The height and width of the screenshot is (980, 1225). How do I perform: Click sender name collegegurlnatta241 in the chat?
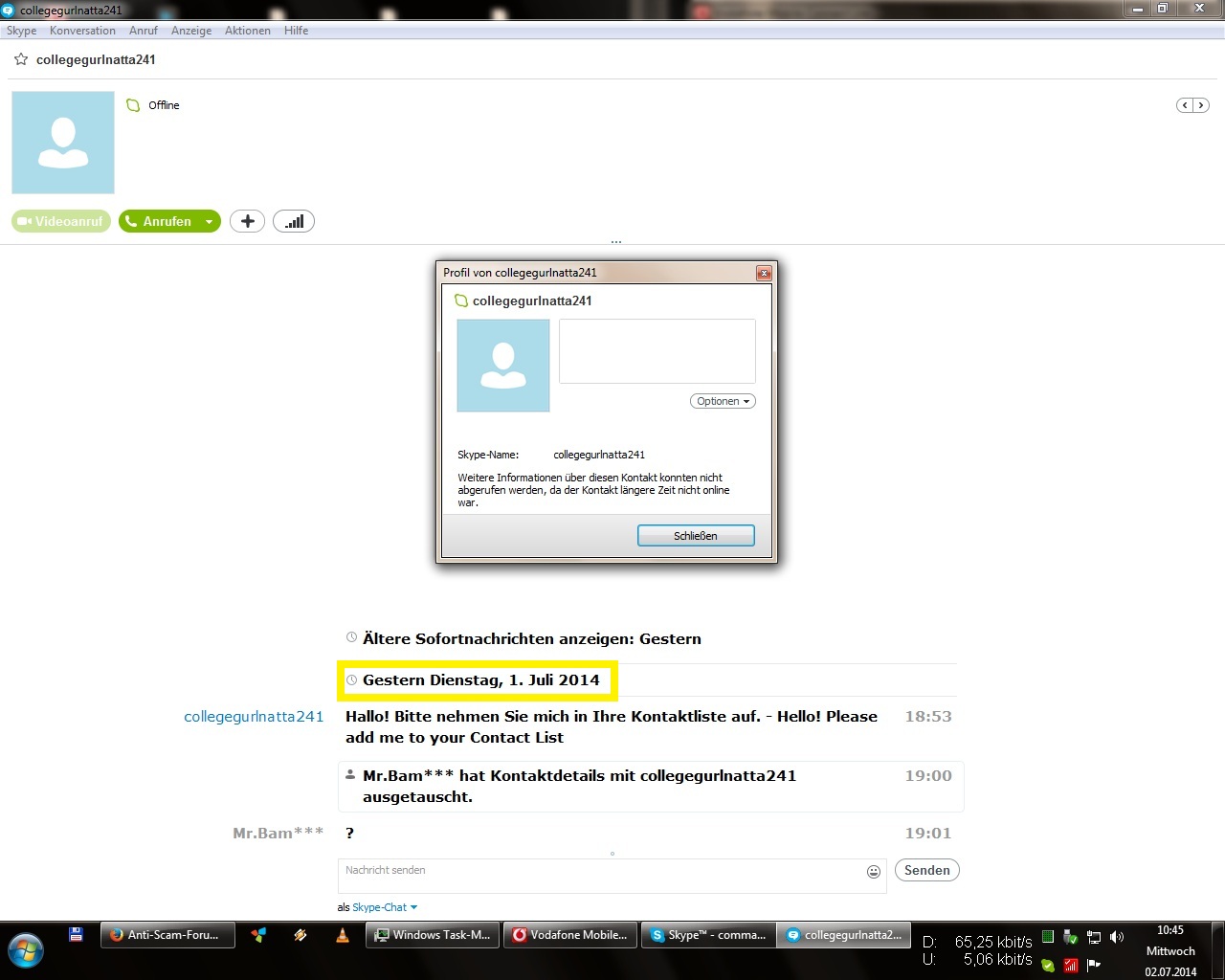(x=254, y=717)
